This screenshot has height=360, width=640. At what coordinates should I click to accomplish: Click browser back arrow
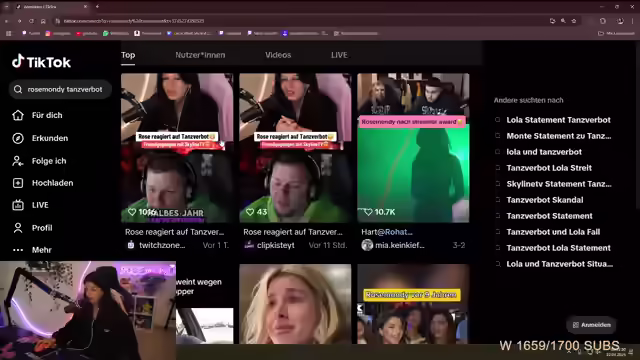pyautogui.click(x=7, y=21)
